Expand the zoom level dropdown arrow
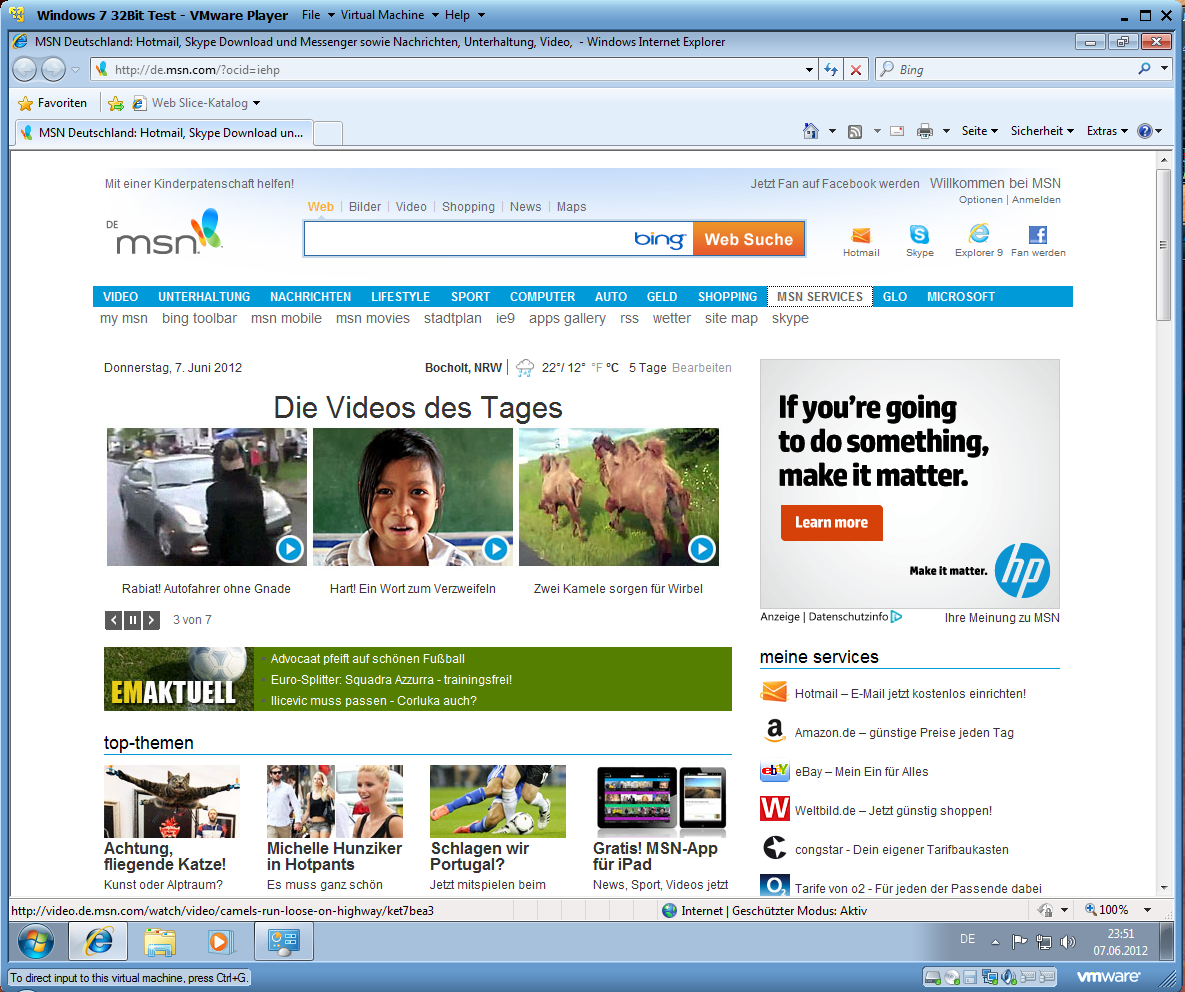Image resolution: width=1185 pixels, height=992 pixels. coord(1147,910)
